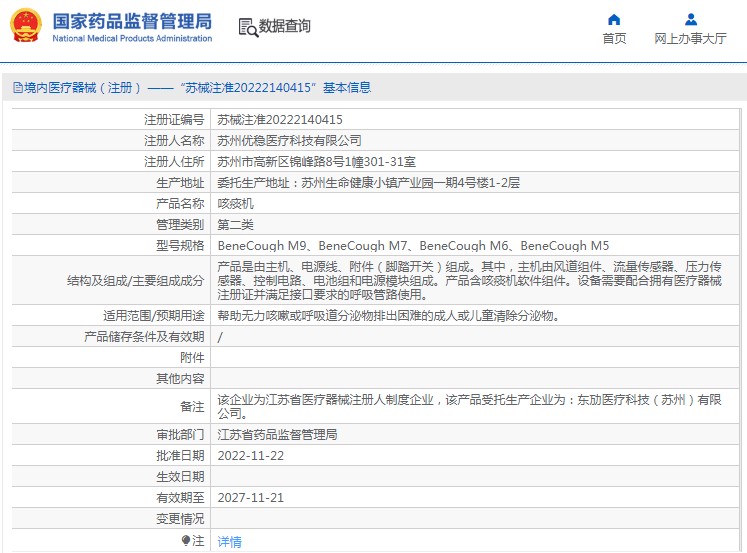The width and height of the screenshot is (747, 553).
Task: Select BeneCough M9 model specification value
Action: tap(413, 246)
